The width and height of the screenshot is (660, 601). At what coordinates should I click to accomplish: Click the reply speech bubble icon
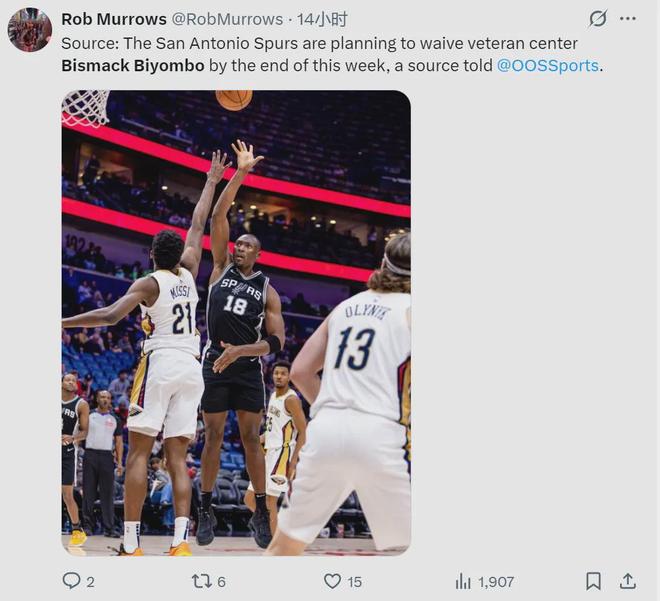(71, 581)
